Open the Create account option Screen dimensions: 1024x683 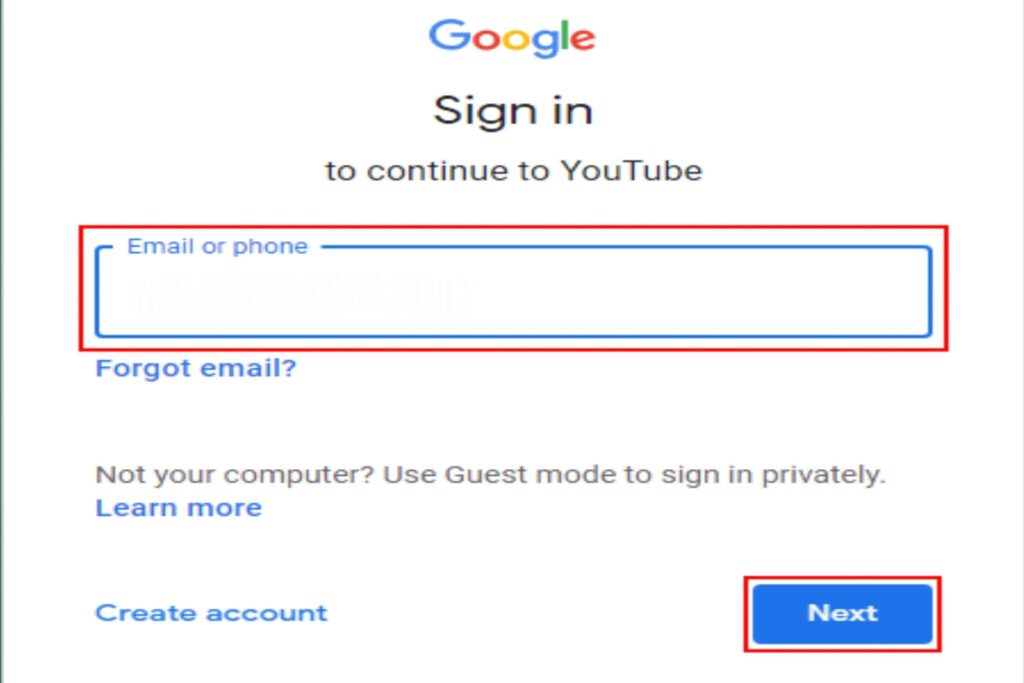point(208,613)
